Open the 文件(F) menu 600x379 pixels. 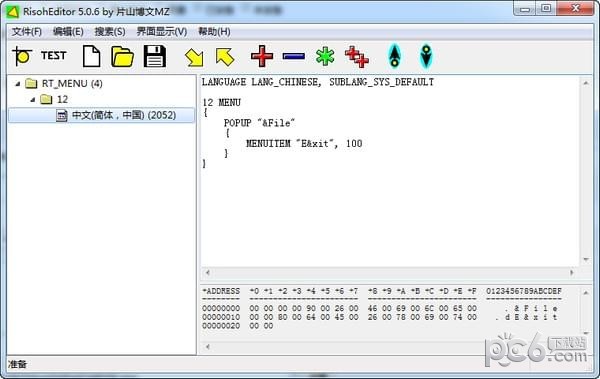pos(27,31)
